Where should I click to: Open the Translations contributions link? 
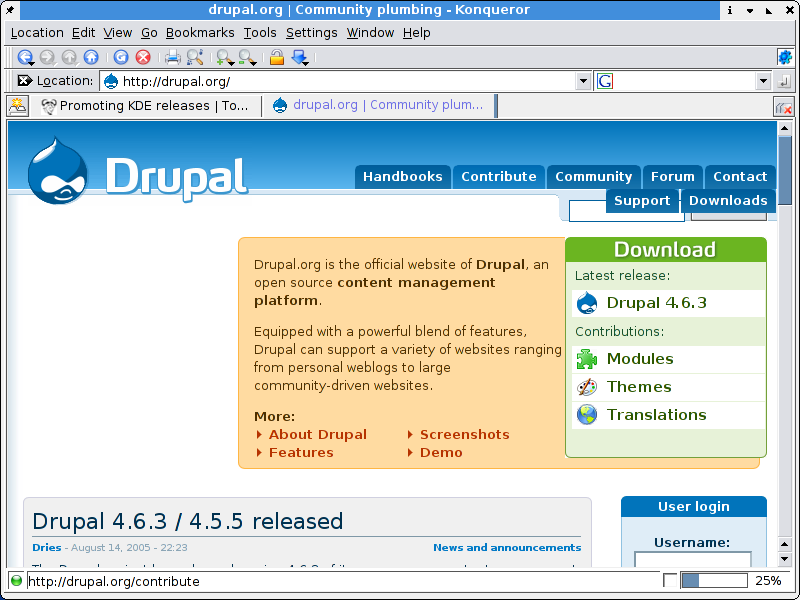click(x=656, y=415)
